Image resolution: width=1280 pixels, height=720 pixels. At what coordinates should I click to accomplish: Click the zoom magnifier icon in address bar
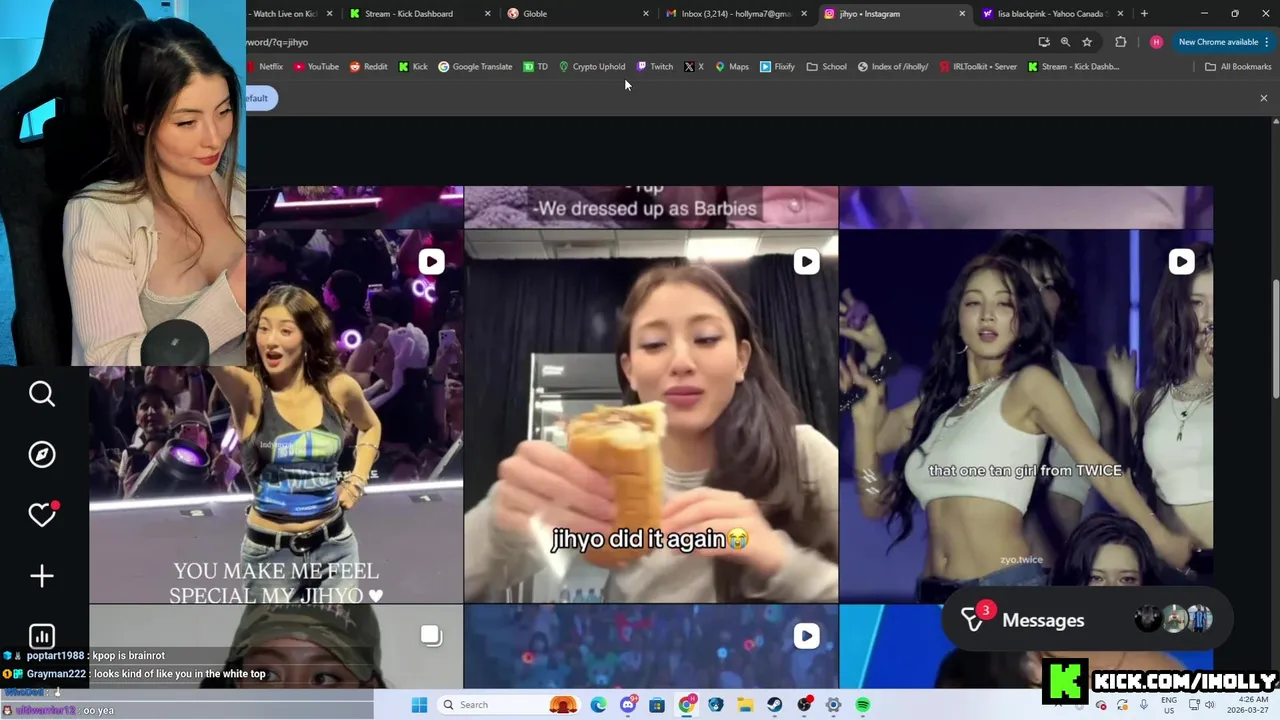[1065, 42]
